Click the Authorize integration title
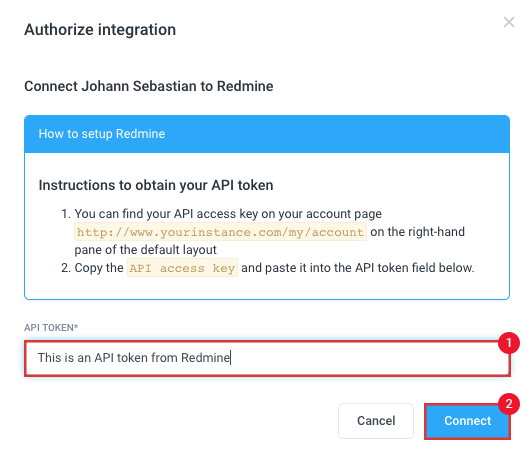Screen dimensions: 532x461 coord(100,30)
